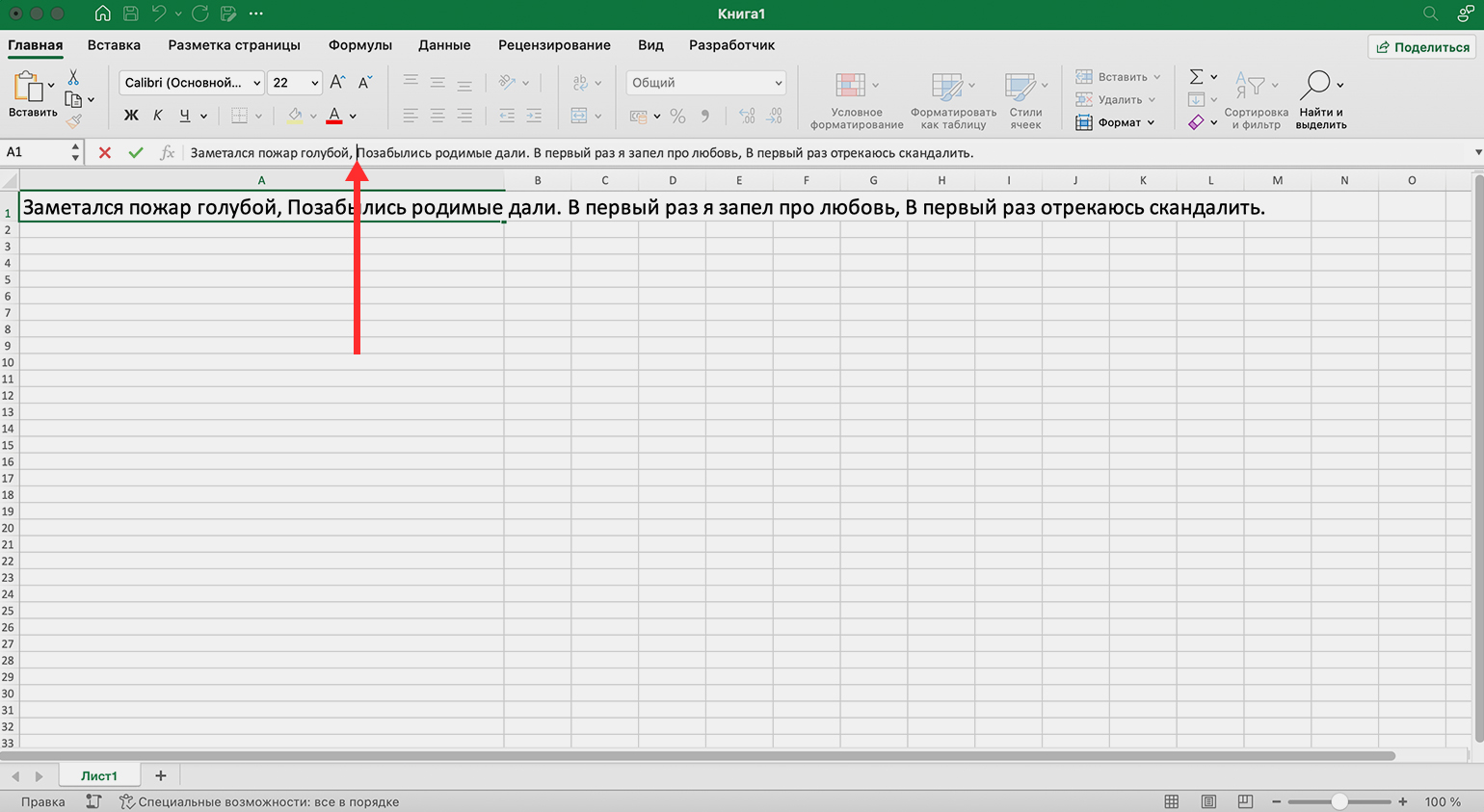
Task: Switch to Normal view icon in status bar
Action: pos(1172,801)
